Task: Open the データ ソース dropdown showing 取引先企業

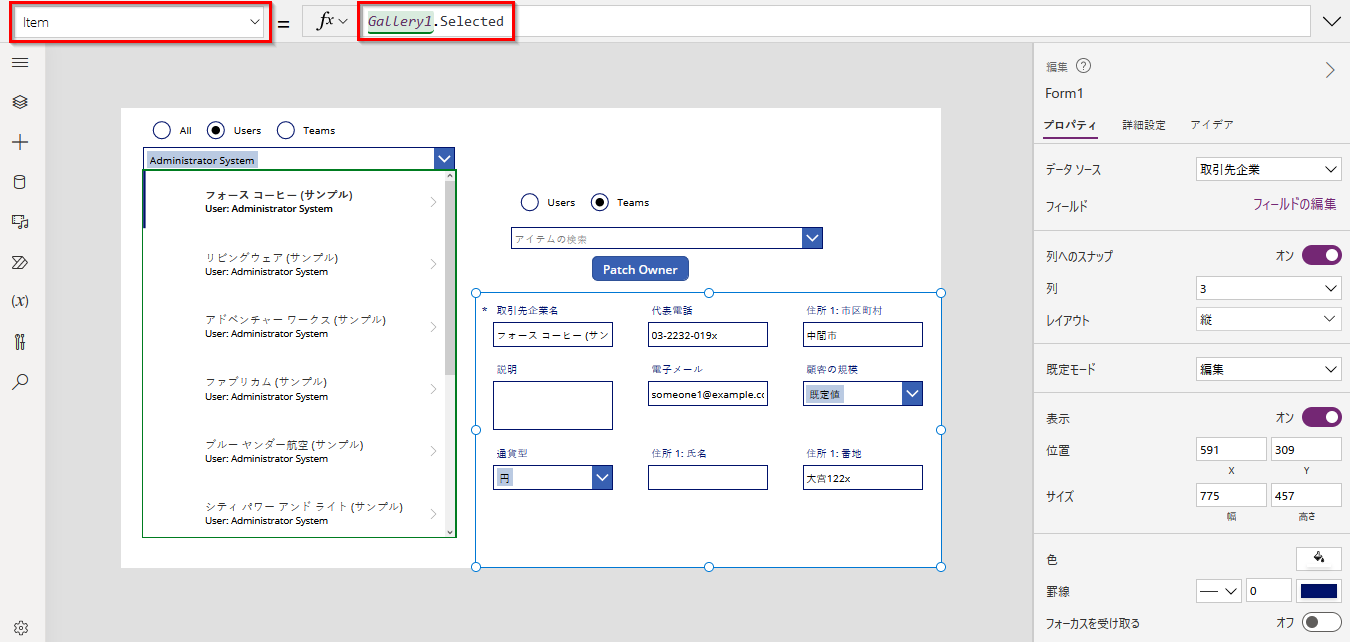Action: [1268, 169]
